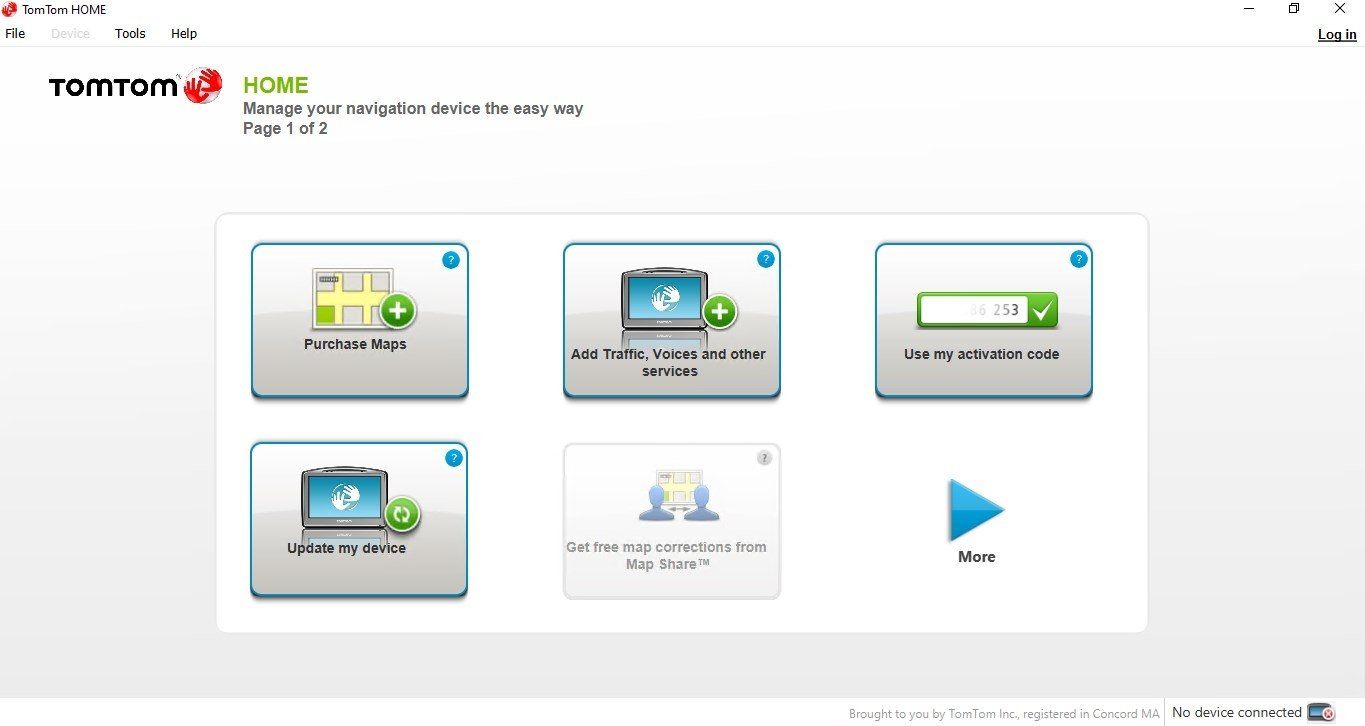This screenshot has height=726, width=1365.
Task: Click help icon on Add Traffic tile
Action: click(x=766, y=259)
